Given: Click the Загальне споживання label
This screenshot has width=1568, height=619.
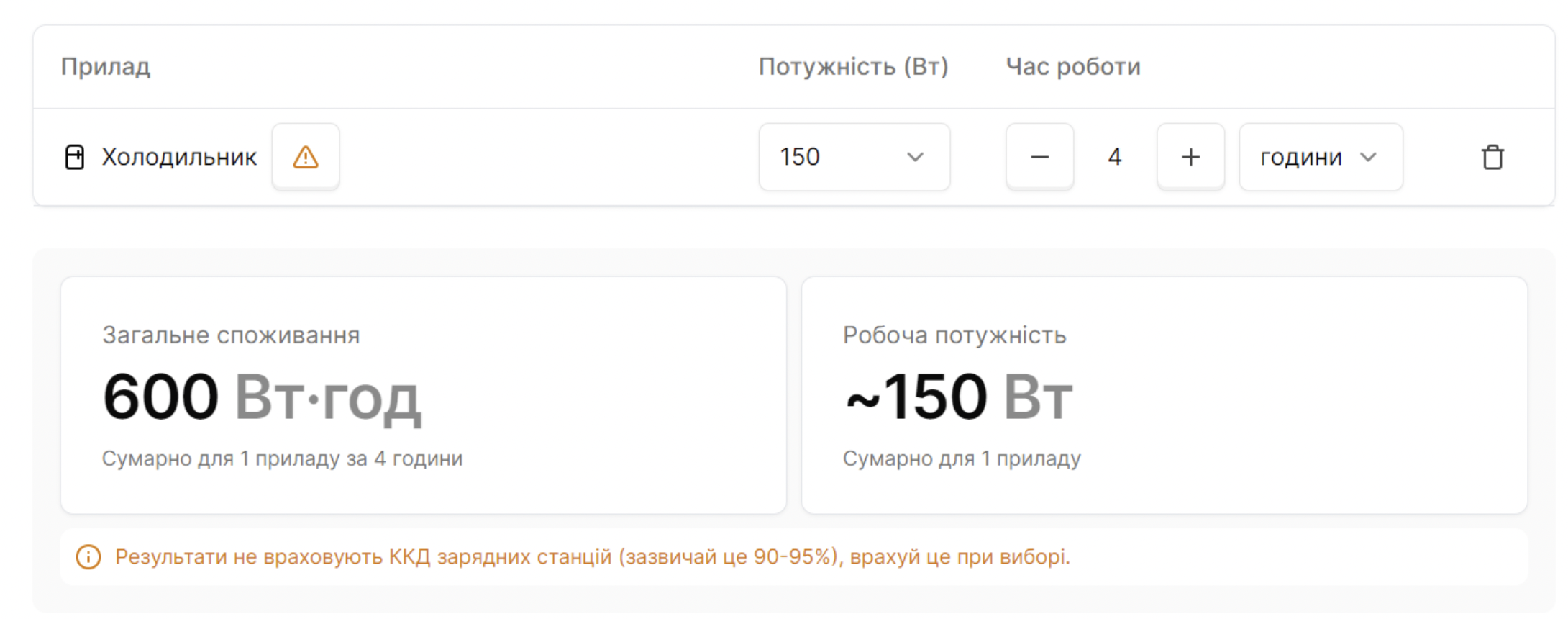Looking at the screenshot, I should pyautogui.click(x=231, y=335).
